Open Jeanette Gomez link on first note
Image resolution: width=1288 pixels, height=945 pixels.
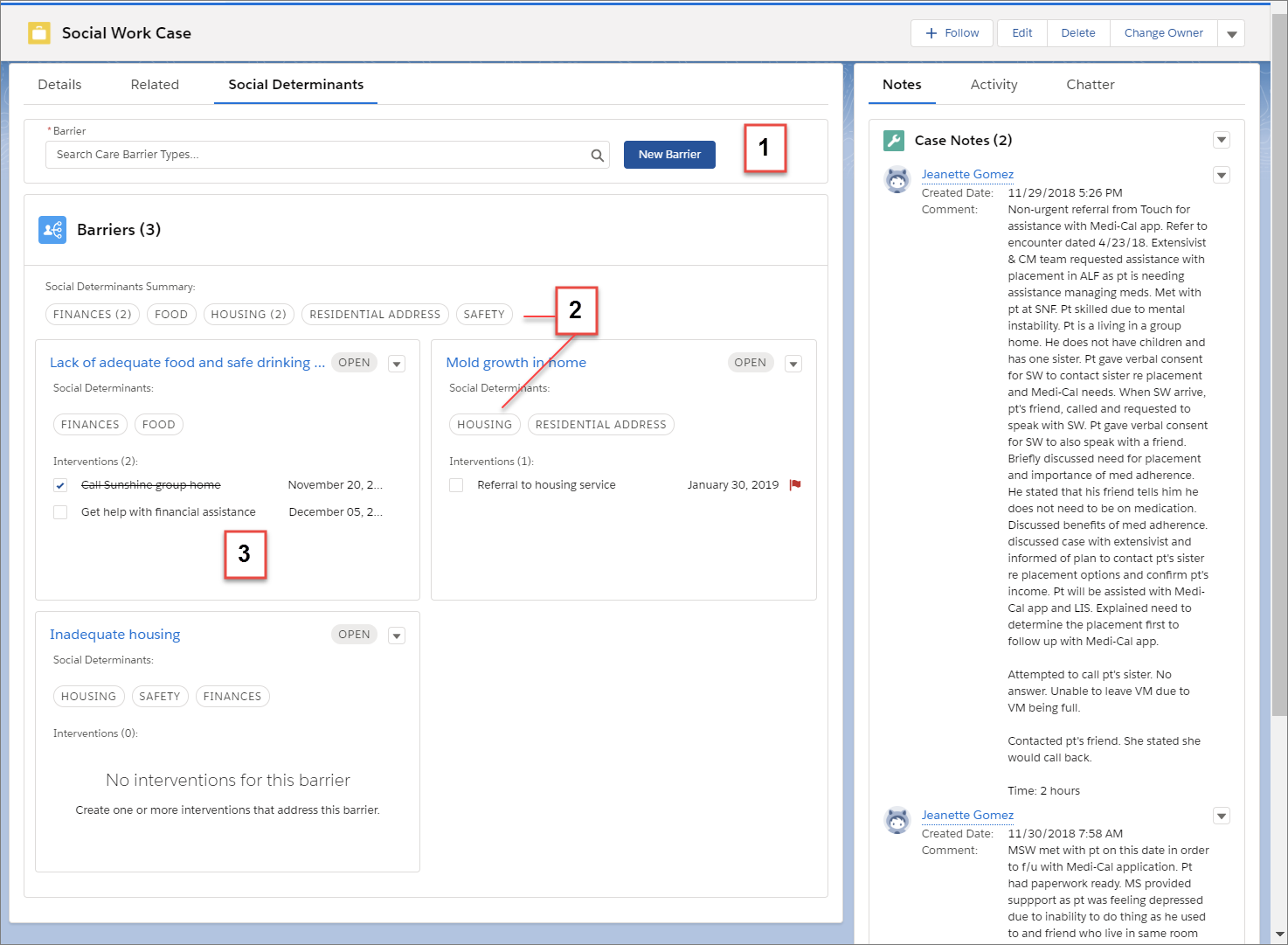(967, 174)
